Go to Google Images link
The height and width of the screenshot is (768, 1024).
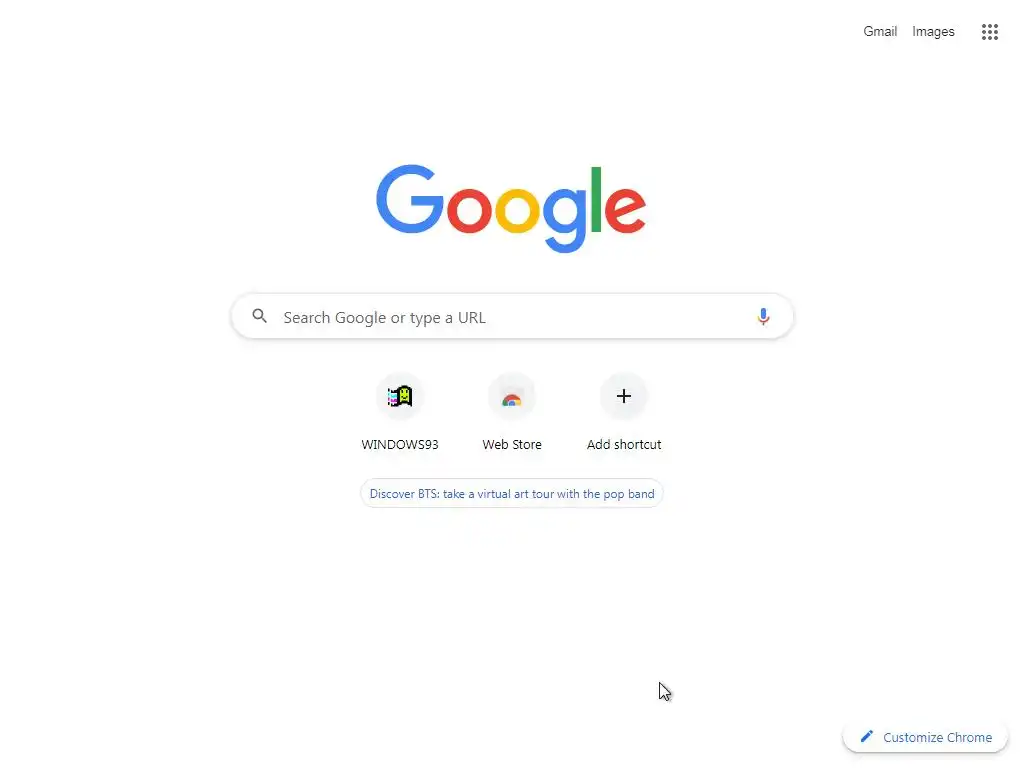[933, 31]
